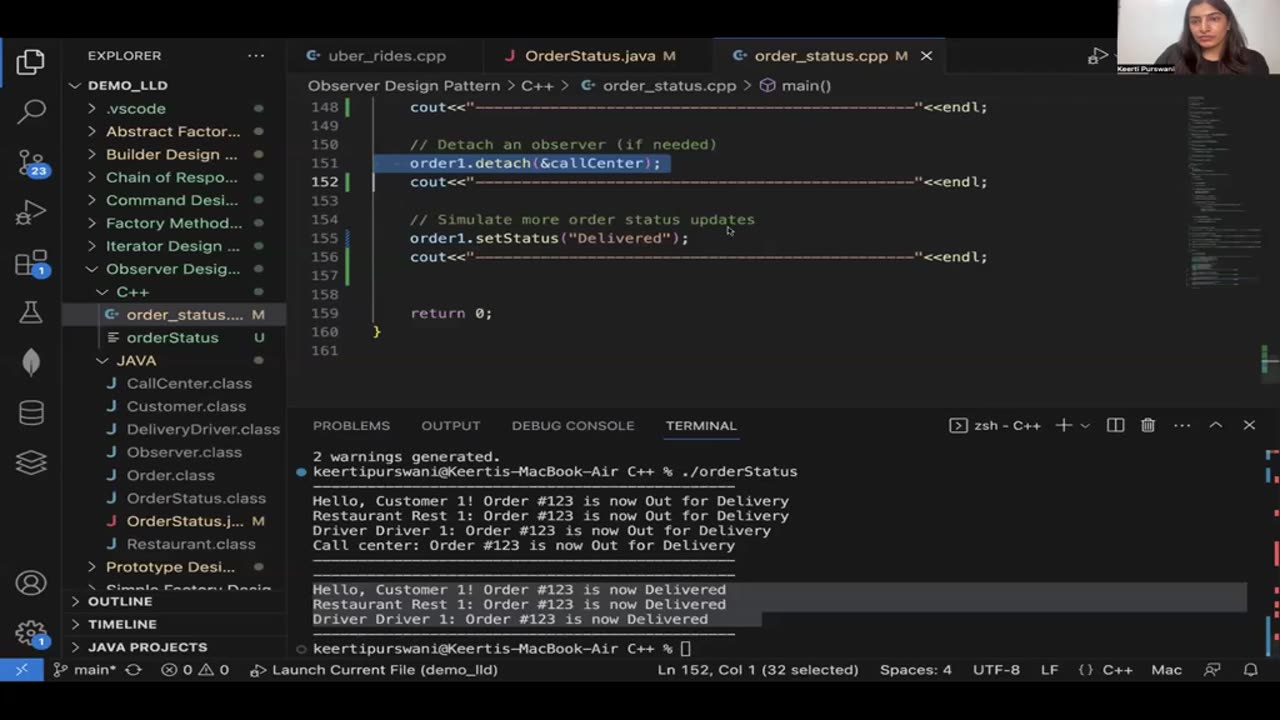Close the terminal panel

coord(1249,425)
